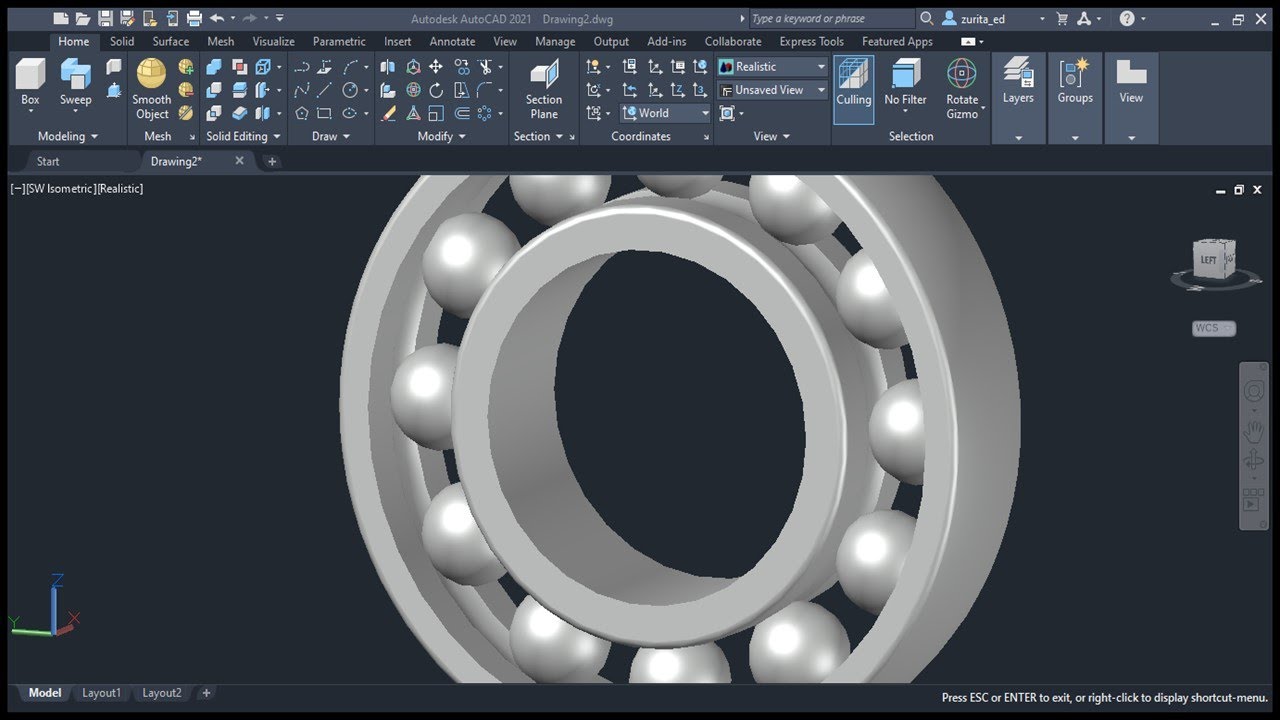Click the Plot printer icon

pyautogui.click(x=194, y=18)
